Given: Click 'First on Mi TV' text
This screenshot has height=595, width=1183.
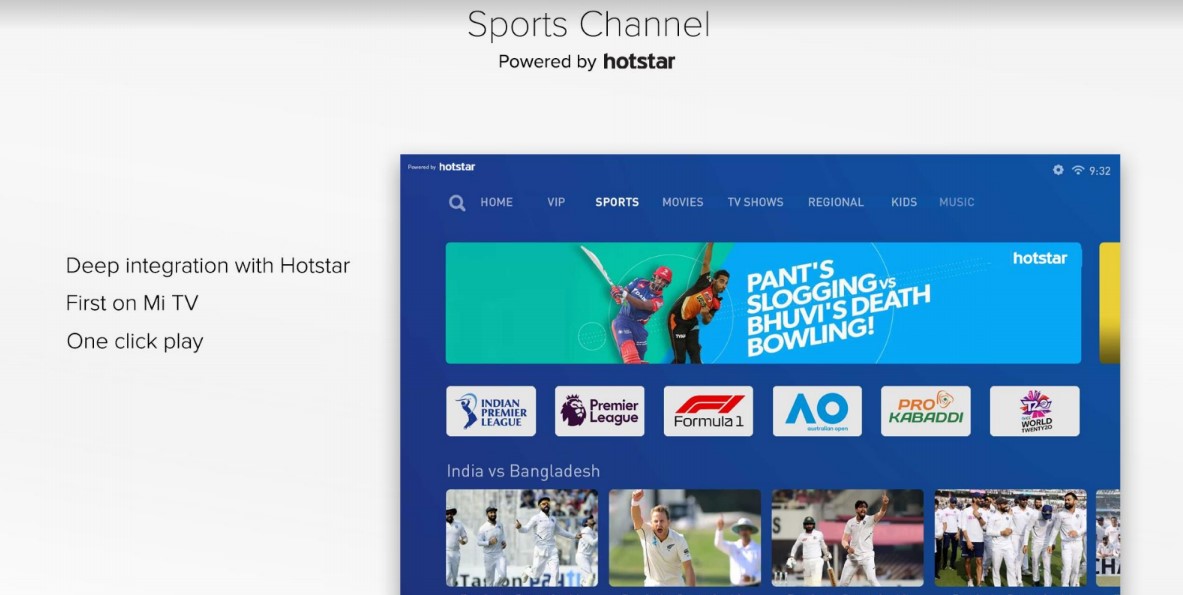Looking at the screenshot, I should click(132, 303).
